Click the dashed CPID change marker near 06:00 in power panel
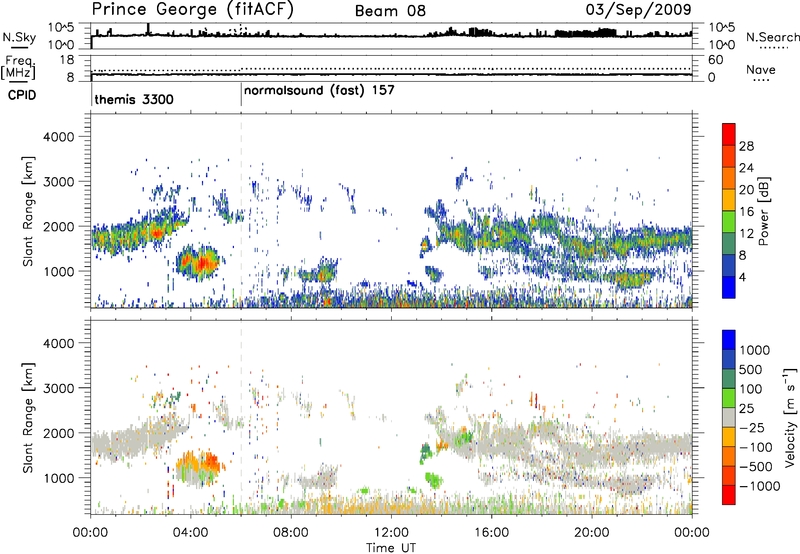Image resolution: width=800 pixels, height=554 pixels. point(241,211)
